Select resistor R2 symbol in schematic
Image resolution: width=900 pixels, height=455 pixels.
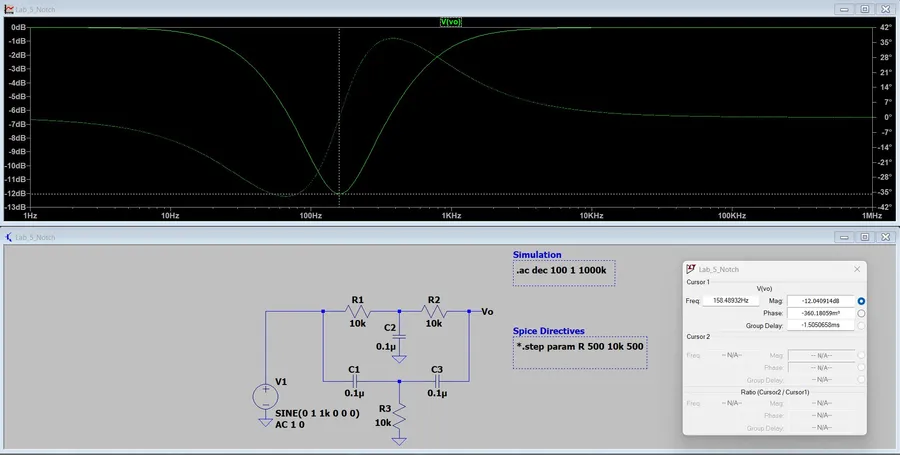click(x=434, y=312)
